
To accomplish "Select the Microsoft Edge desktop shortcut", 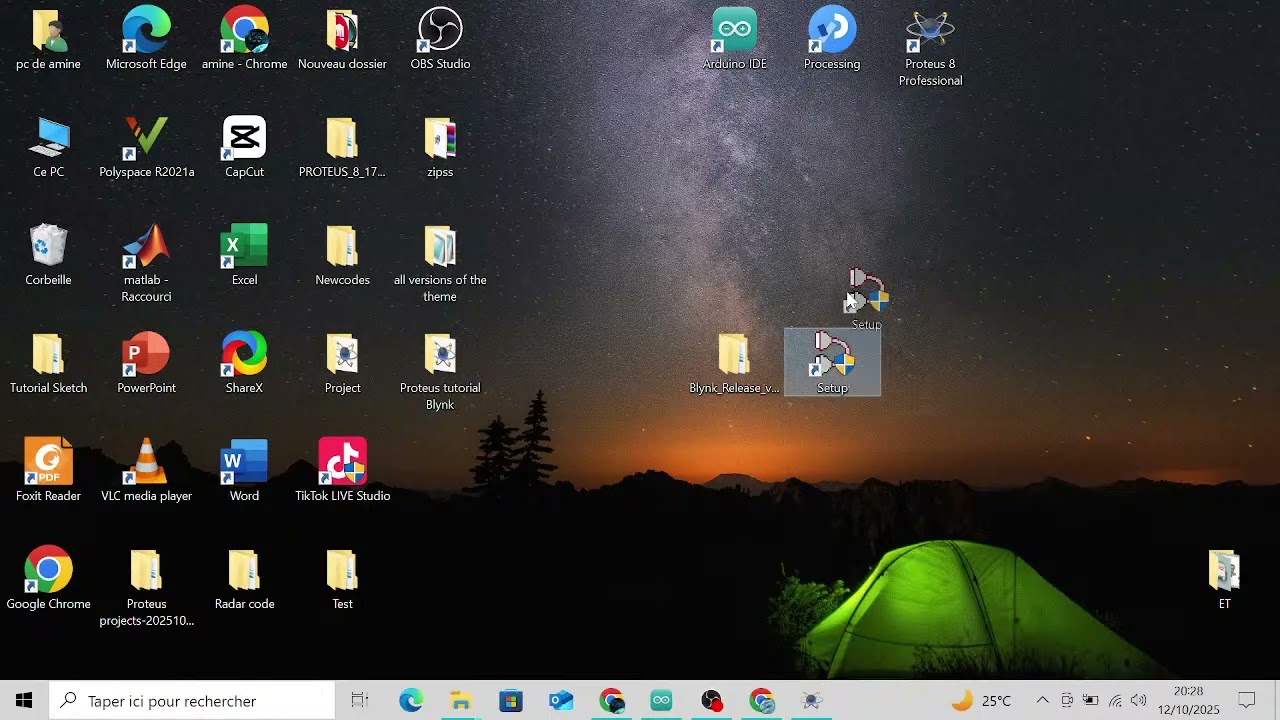I will click(146, 40).
